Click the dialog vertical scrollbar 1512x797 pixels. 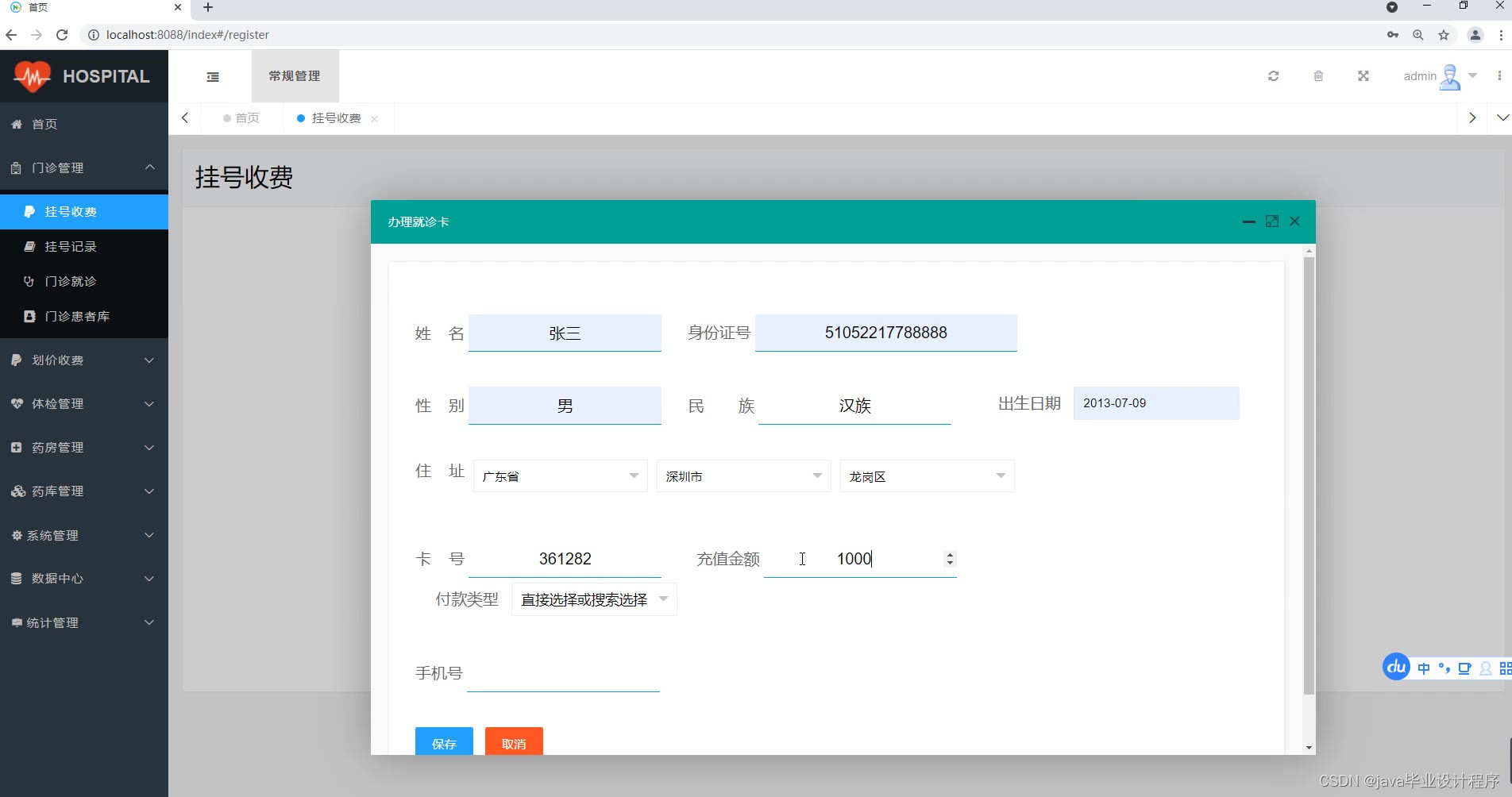coord(1309,476)
